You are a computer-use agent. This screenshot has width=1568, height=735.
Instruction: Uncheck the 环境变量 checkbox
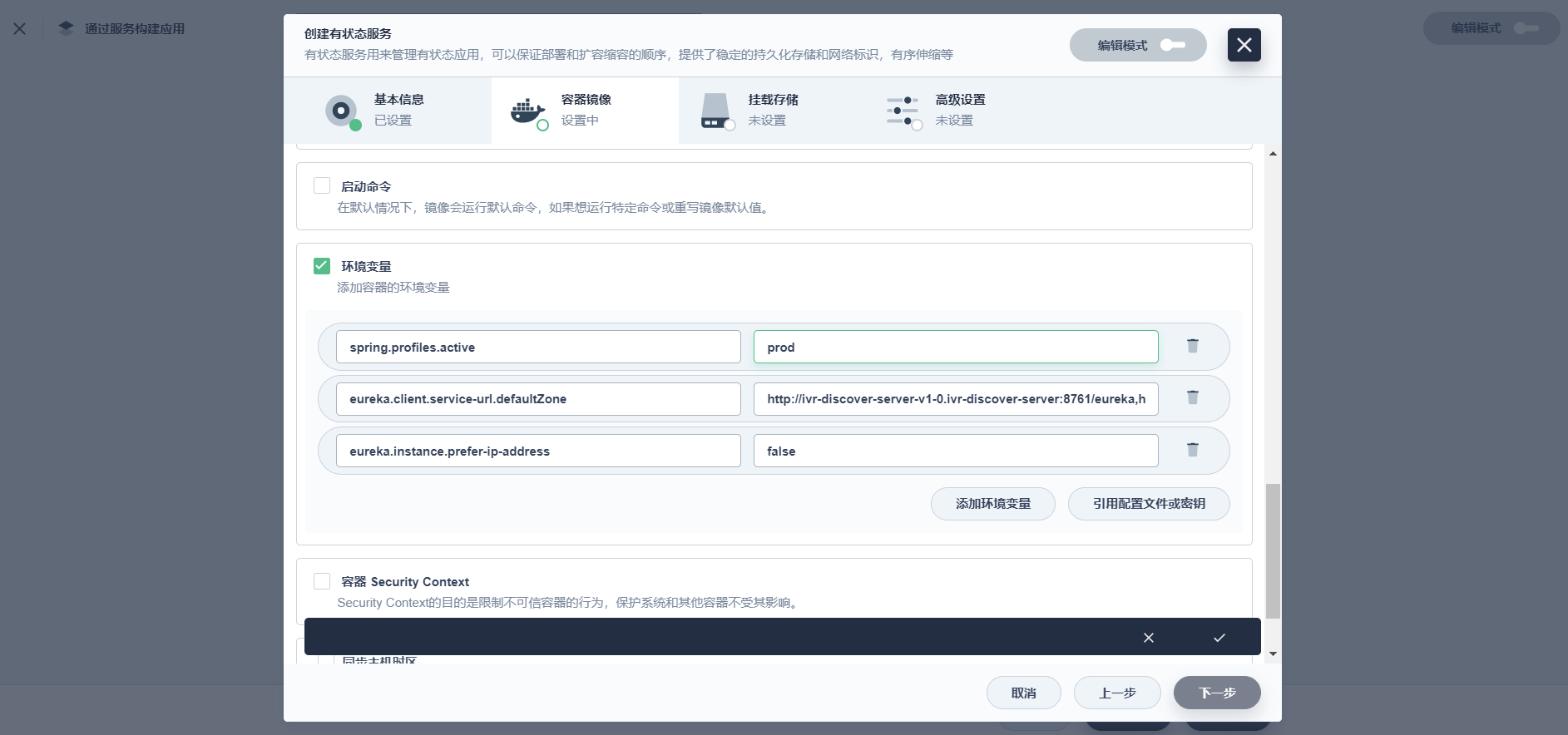(322, 265)
